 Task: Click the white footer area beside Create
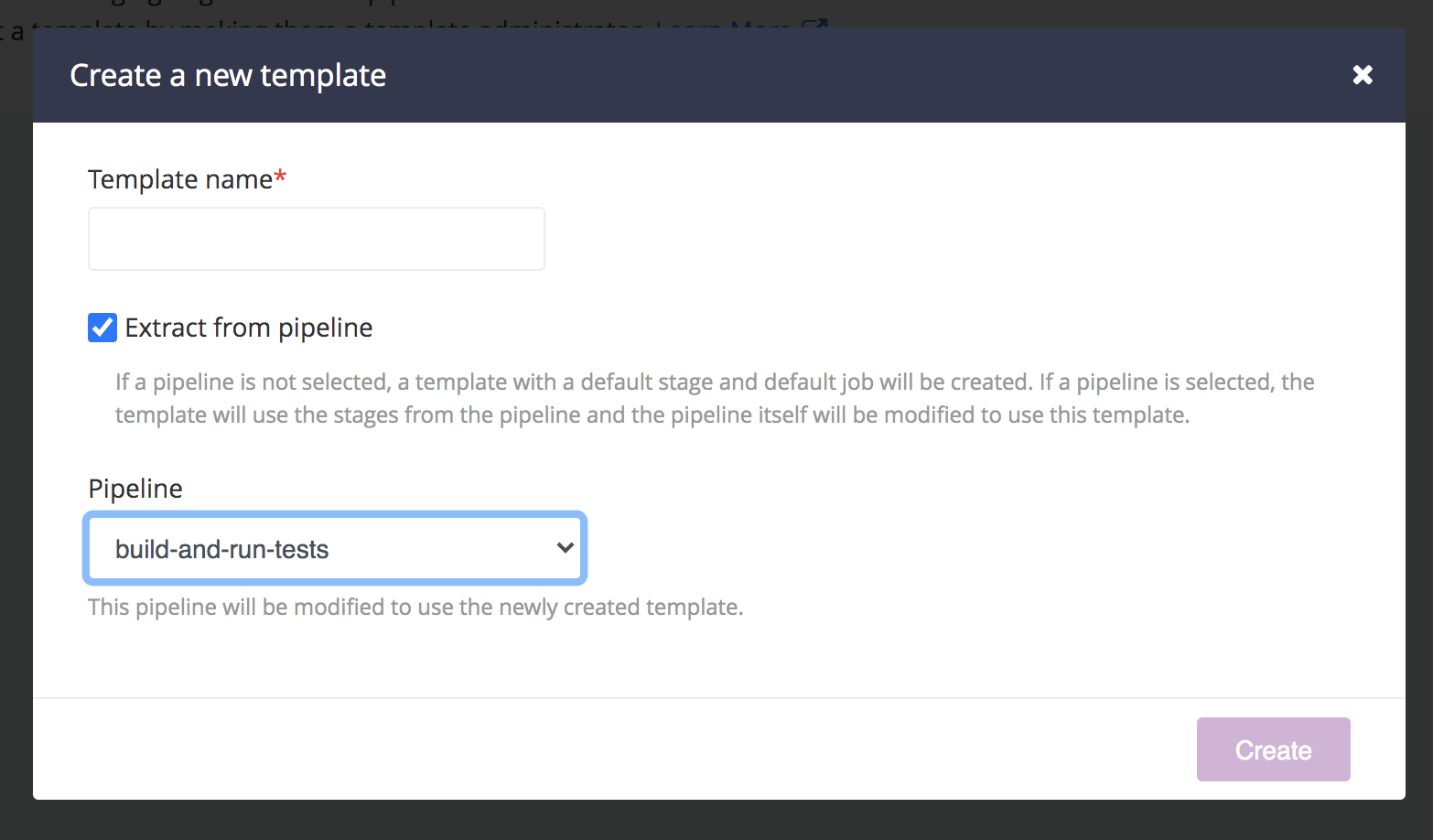[613, 749]
